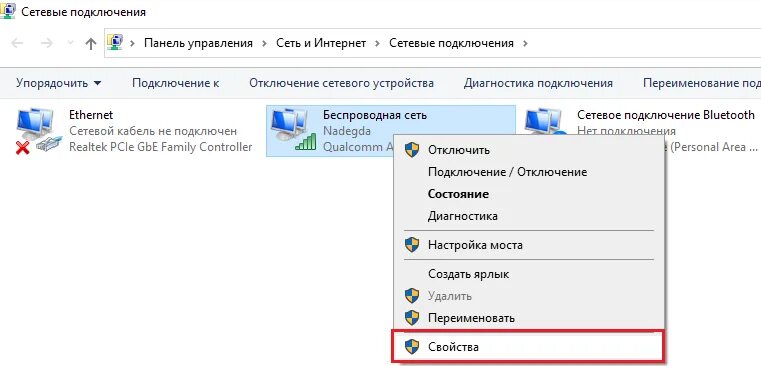The image size is (761, 366).
Task: Click the Ethernet adapter icon
Action: 38,131
